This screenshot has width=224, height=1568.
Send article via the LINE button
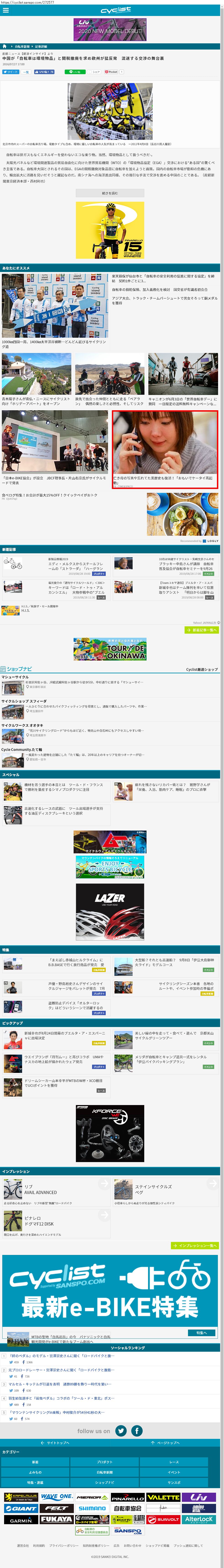point(75,72)
